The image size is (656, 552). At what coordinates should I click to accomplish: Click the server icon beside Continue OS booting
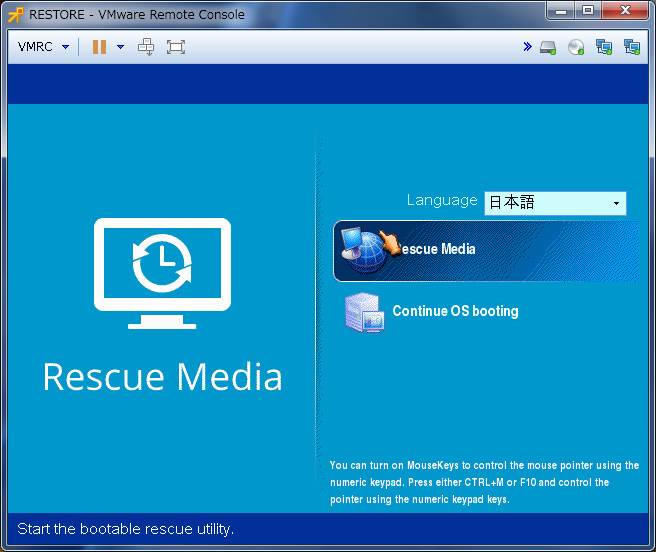coord(364,313)
